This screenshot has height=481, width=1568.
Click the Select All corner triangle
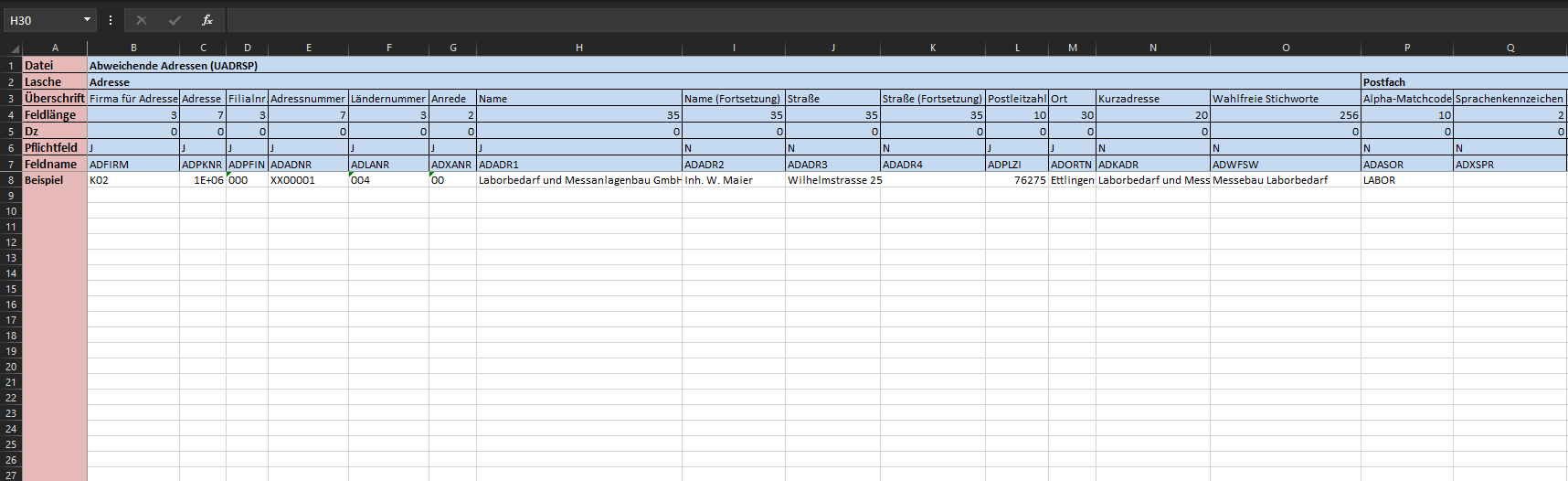tap(15, 48)
